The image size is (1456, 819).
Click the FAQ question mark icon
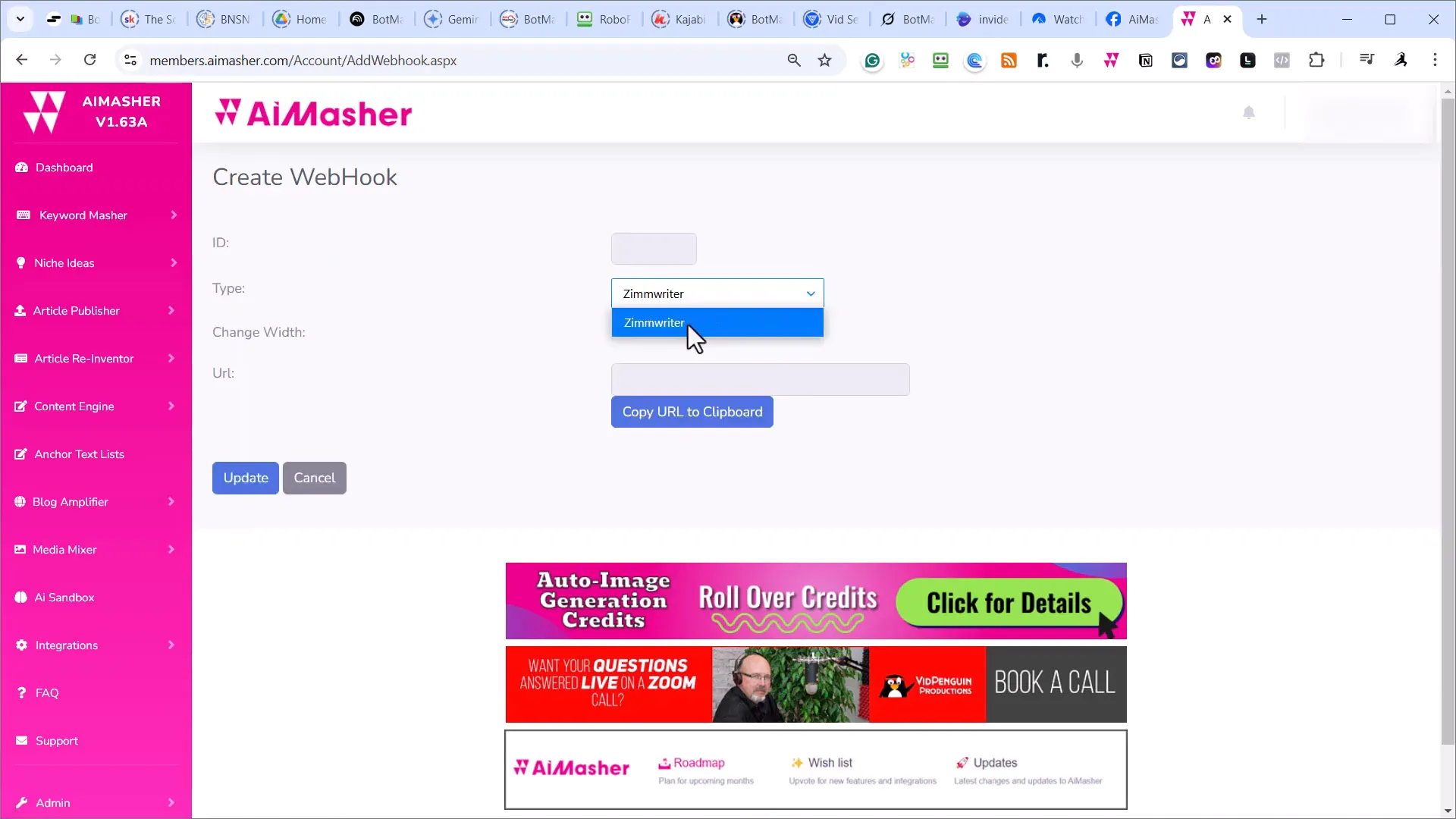point(21,693)
